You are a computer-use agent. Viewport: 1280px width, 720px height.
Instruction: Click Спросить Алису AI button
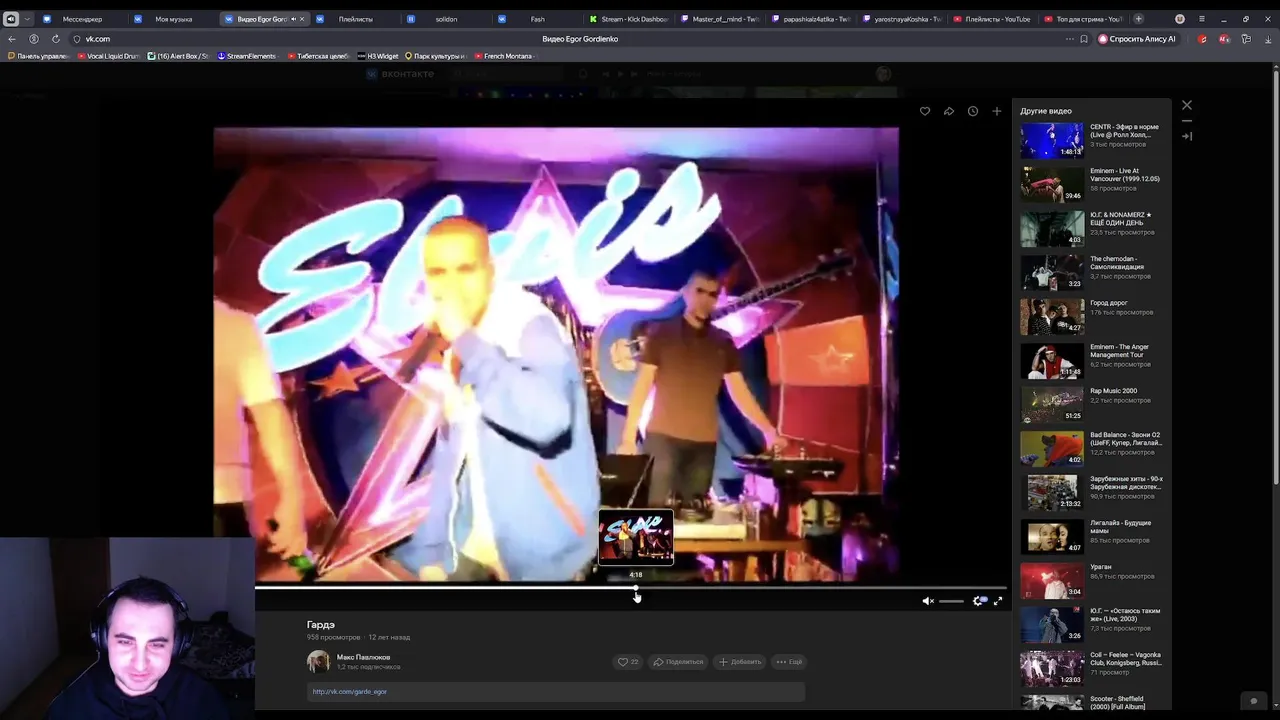point(1138,39)
